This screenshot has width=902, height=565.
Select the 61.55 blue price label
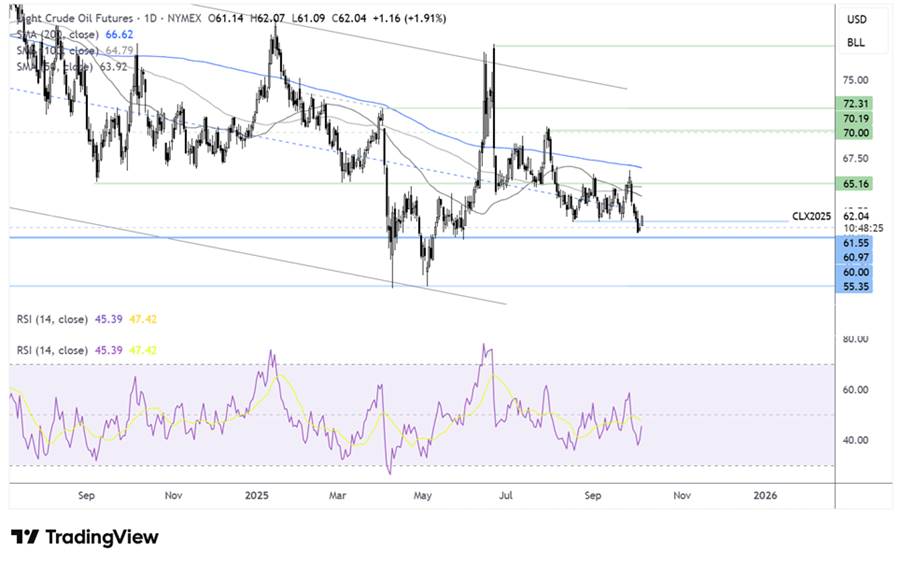[x=855, y=243]
